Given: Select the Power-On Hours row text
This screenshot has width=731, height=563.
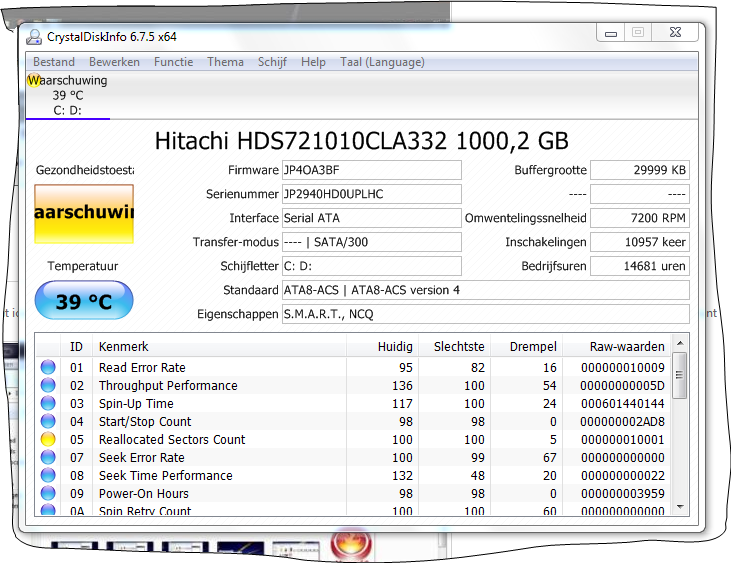Looking at the screenshot, I should (x=144, y=494).
